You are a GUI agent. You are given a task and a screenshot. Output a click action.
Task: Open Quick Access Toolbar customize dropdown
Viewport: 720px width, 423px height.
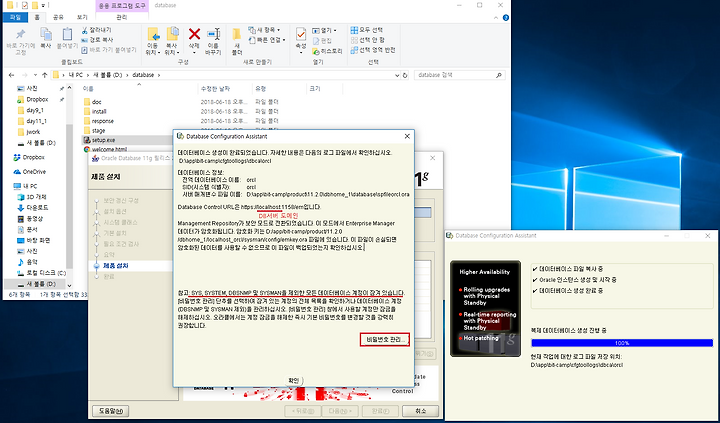[x=44, y=6]
